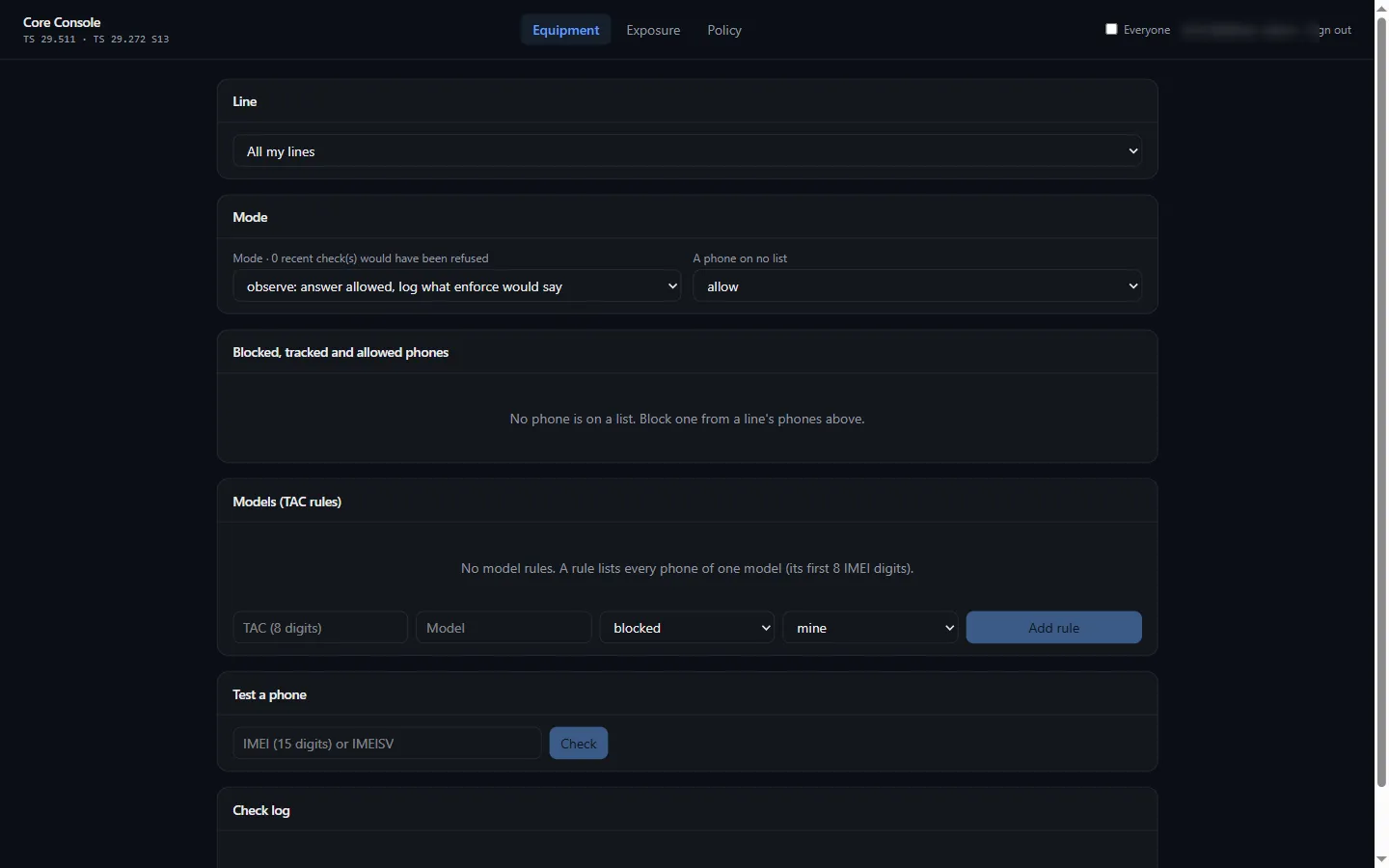Click the 'Blocked, tracked and allowed phones' heading
1389x868 pixels.
[340, 352]
